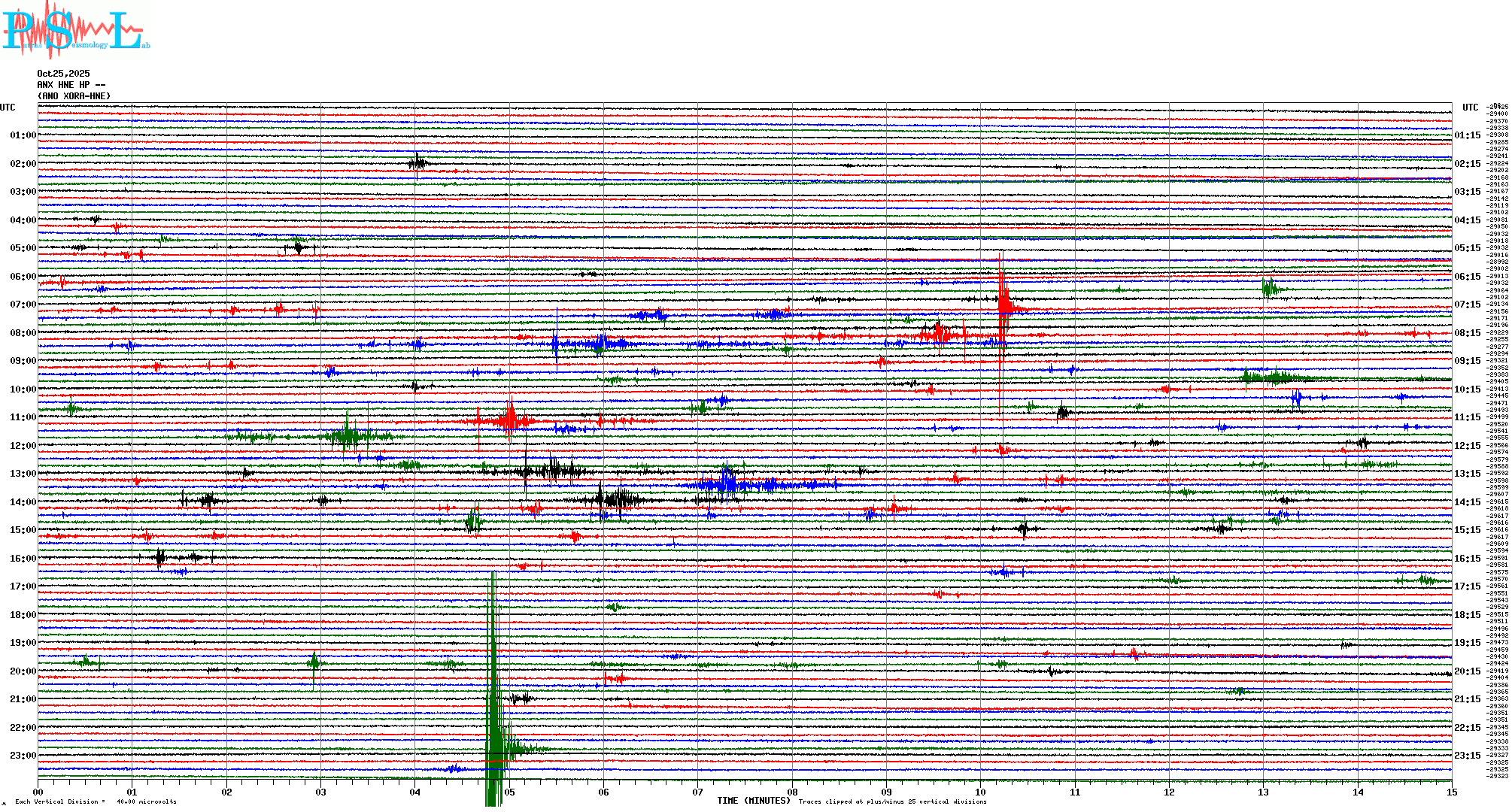
Task: Click the 01:15 time label on right
Action: [x=1467, y=135]
